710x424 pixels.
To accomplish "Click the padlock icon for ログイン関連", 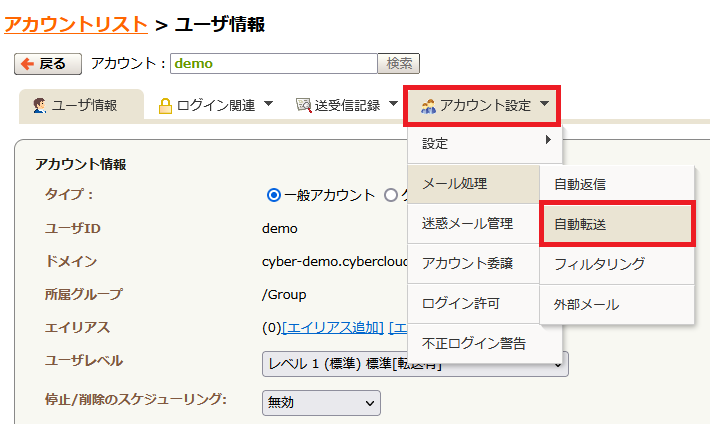I will coord(166,105).
